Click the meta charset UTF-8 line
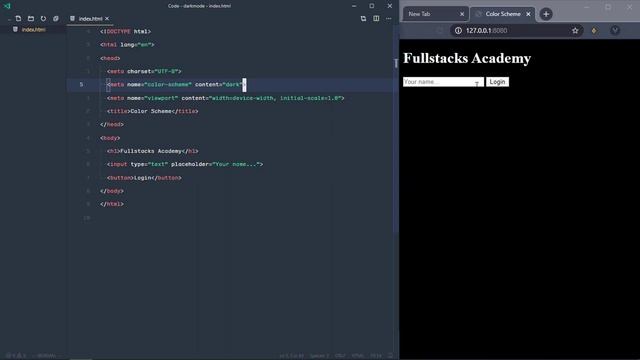640x360 pixels. pos(144,71)
